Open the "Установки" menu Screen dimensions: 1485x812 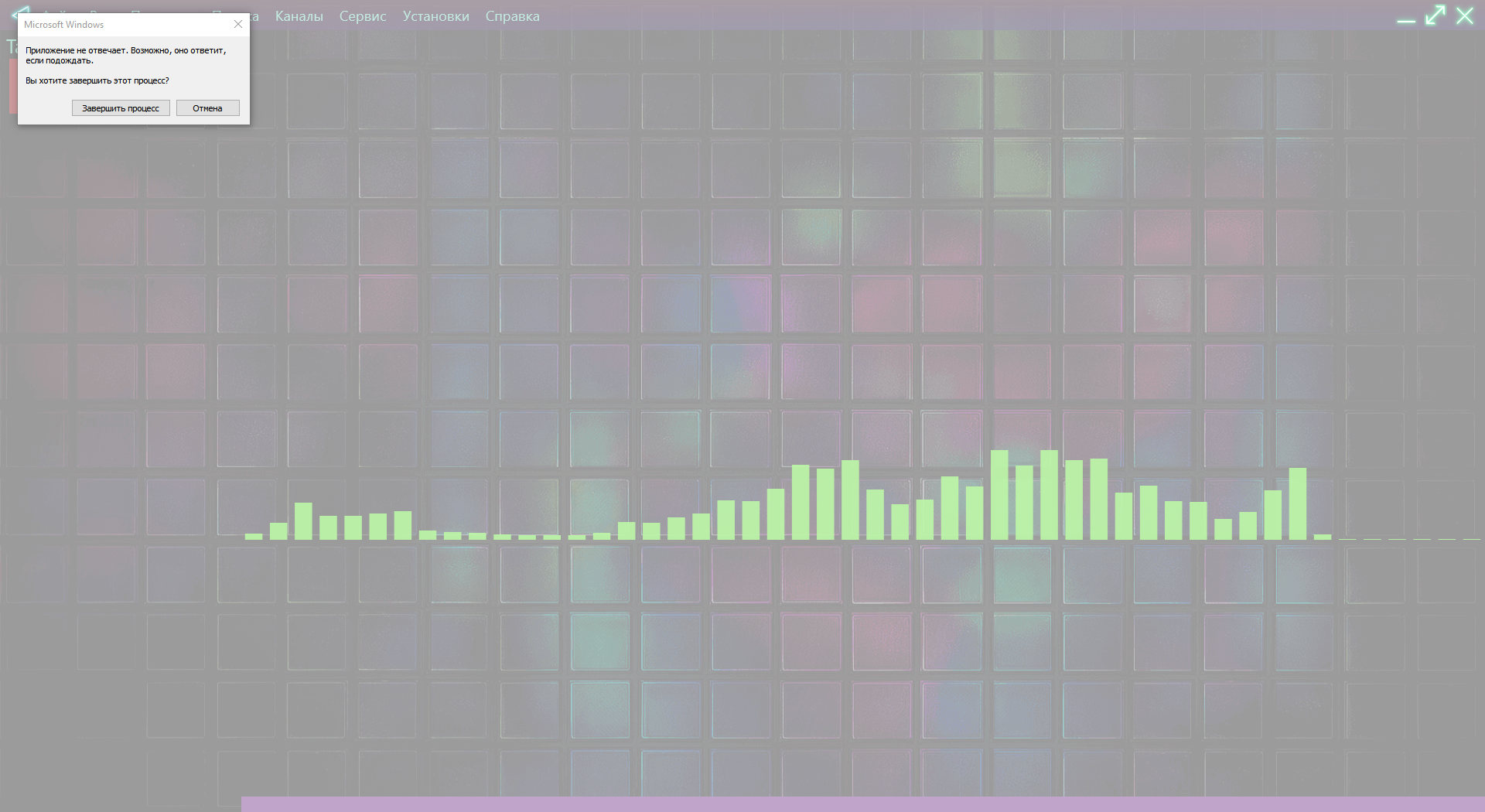coord(435,16)
